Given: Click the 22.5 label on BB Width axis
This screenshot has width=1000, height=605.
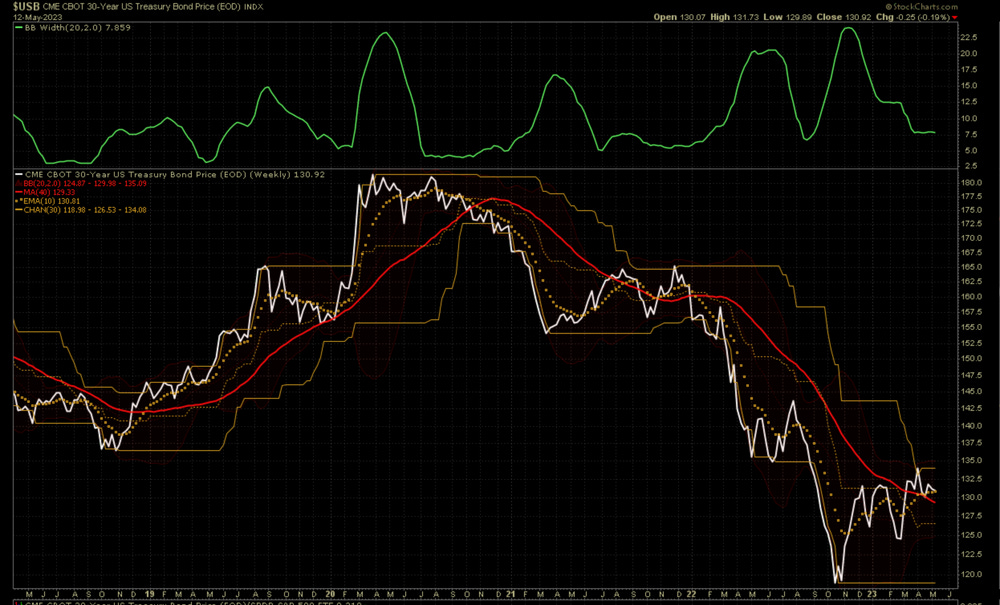Looking at the screenshot, I should 968,37.
